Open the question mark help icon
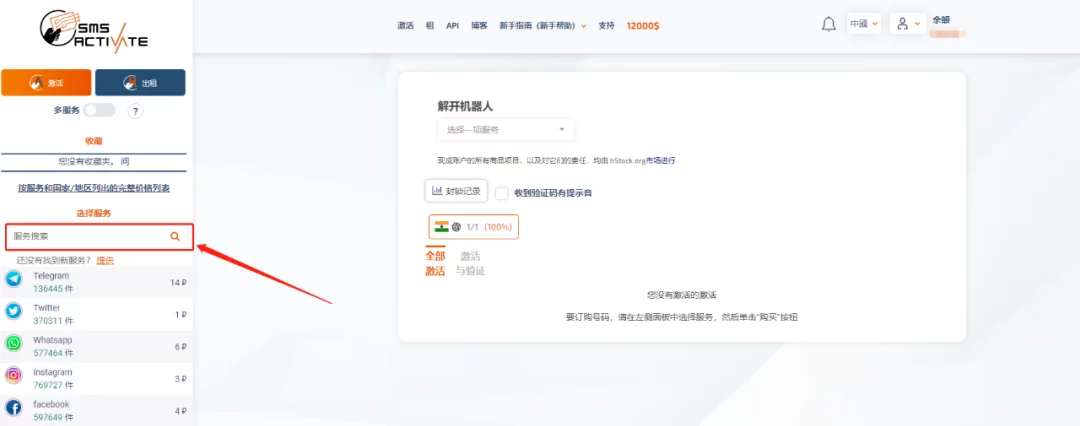 click(x=136, y=110)
